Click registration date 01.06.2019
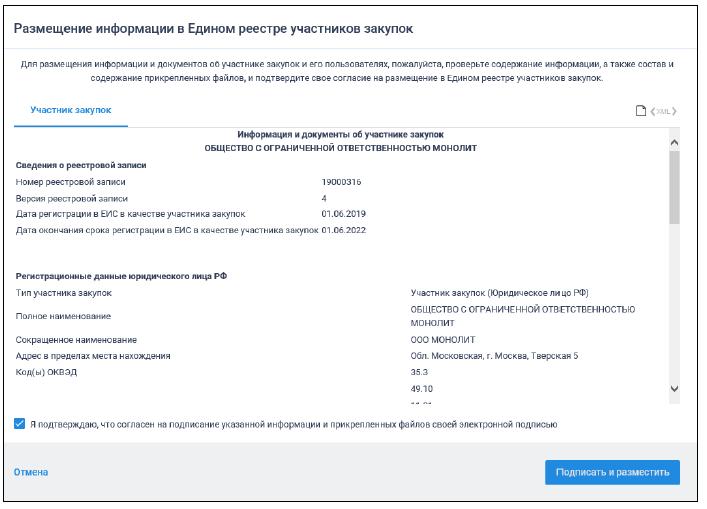 click(x=344, y=214)
